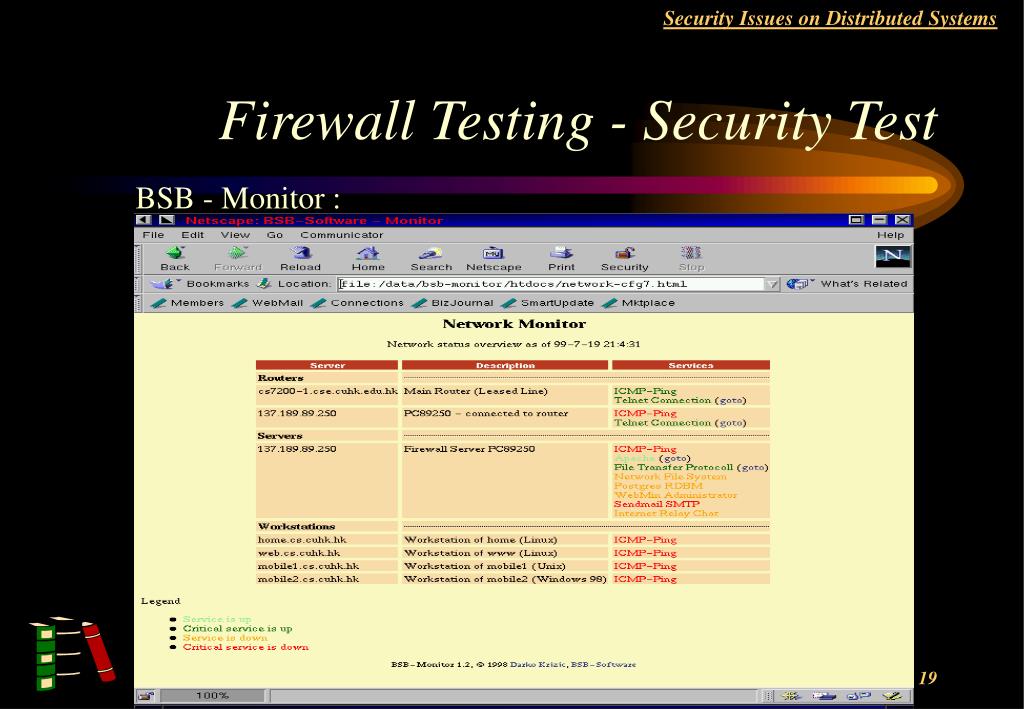Open the File menu

click(153, 235)
